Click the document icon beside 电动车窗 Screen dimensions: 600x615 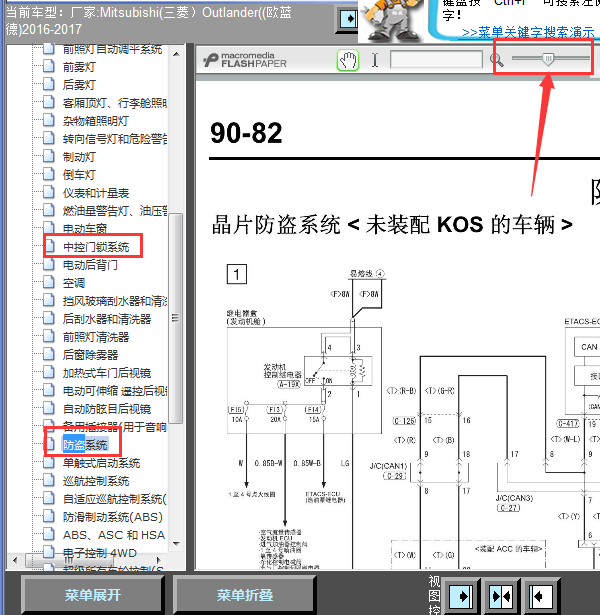coord(49,227)
